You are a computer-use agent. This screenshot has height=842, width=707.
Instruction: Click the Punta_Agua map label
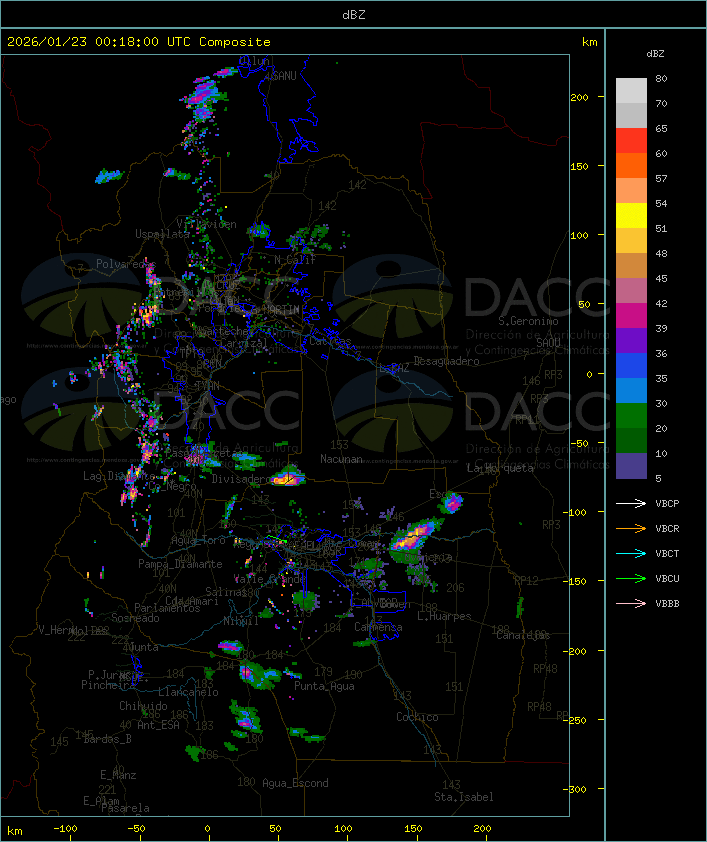coord(325,686)
